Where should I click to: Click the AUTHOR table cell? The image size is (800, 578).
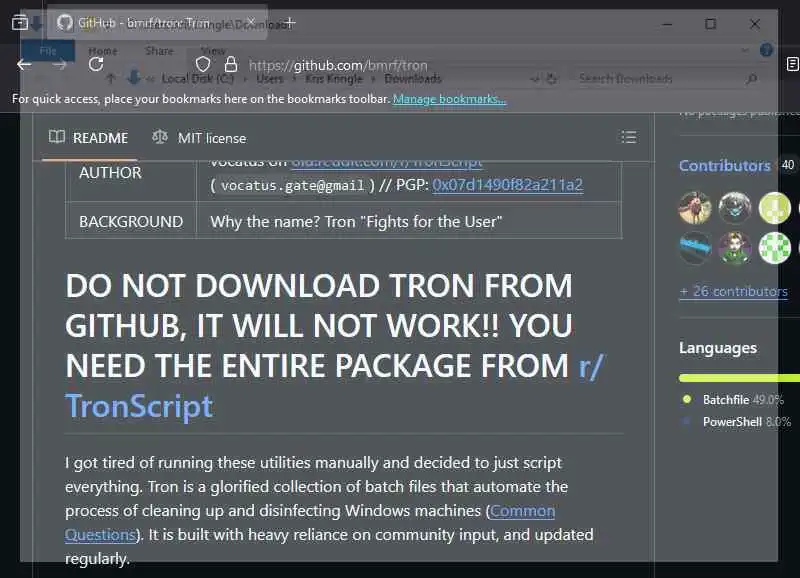point(131,181)
